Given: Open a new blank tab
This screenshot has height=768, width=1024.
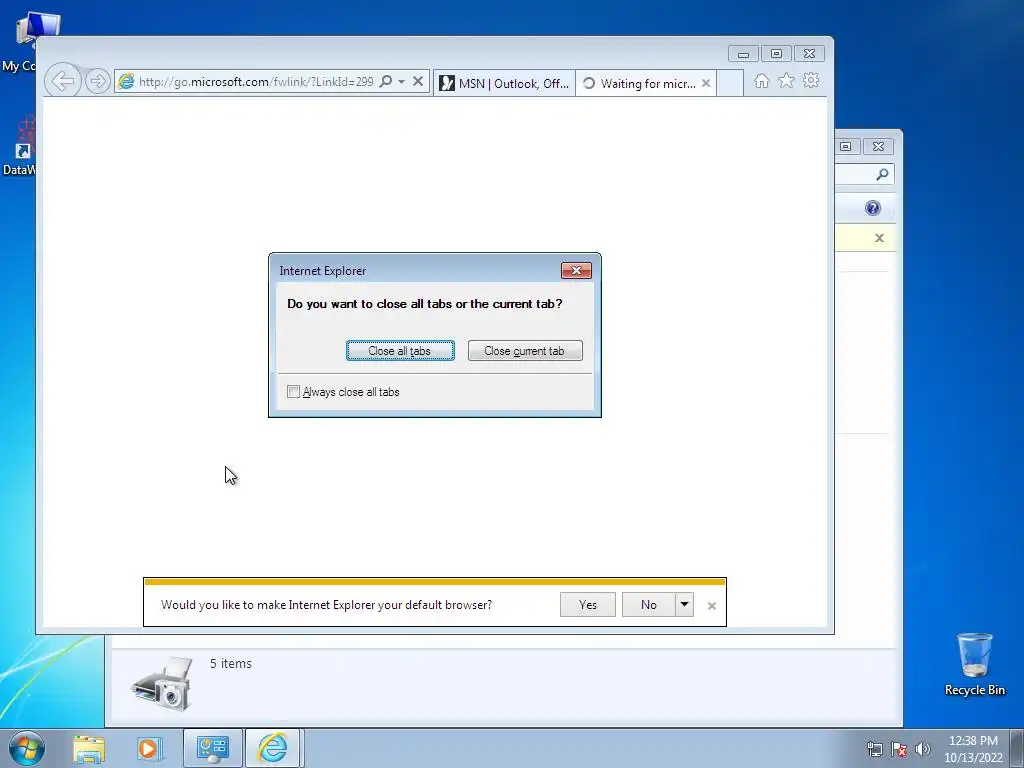Looking at the screenshot, I should click(x=730, y=84).
